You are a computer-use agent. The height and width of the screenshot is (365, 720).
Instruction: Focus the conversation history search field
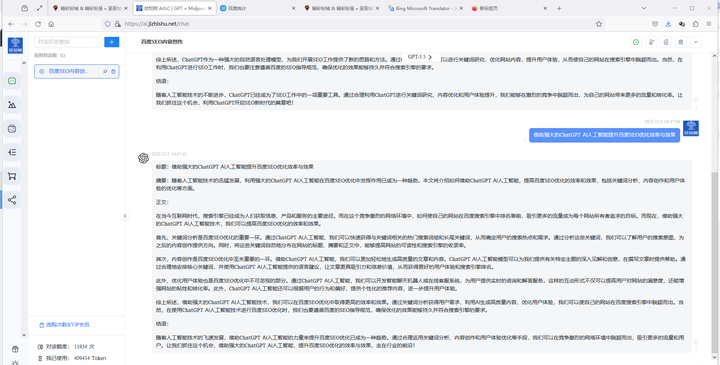point(68,42)
